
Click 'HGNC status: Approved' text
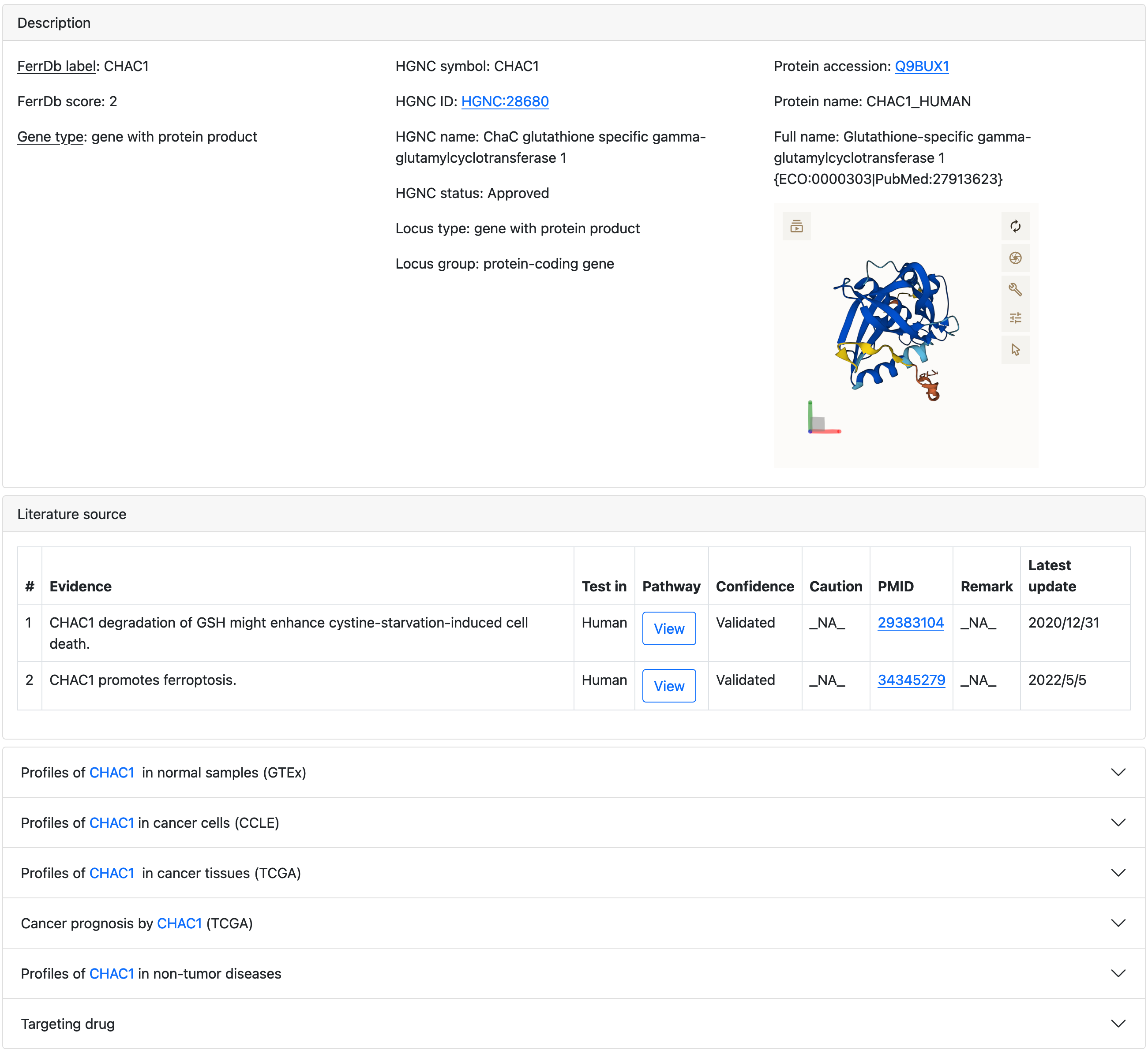[472, 193]
